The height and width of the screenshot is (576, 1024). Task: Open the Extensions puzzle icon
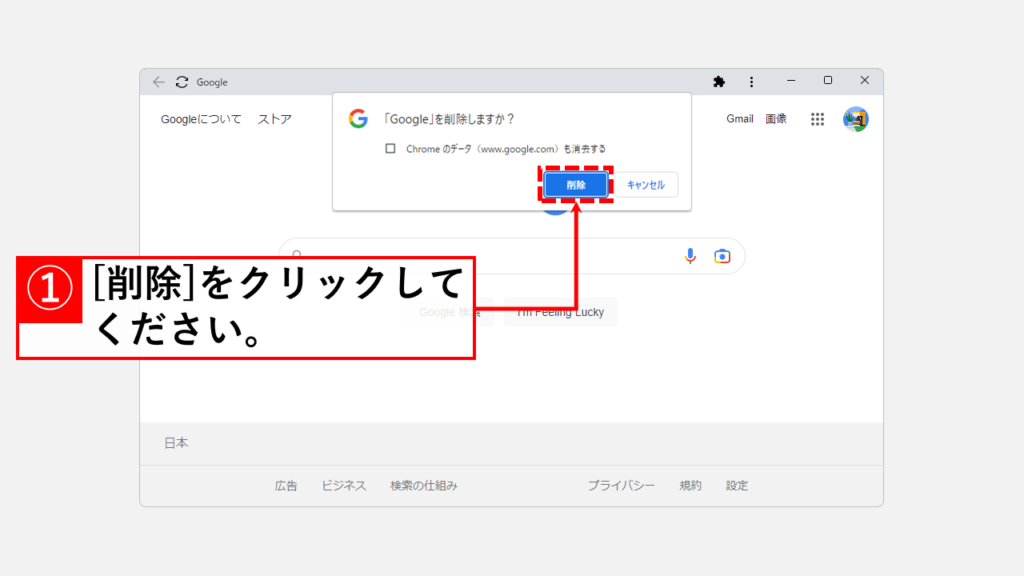point(718,81)
